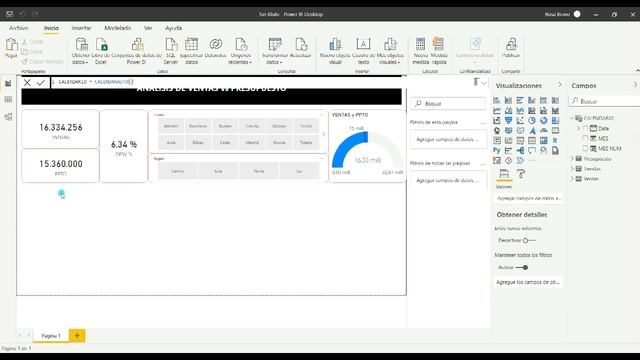Select the pie chart visualization
640x360 pixels.
pos(531,120)
